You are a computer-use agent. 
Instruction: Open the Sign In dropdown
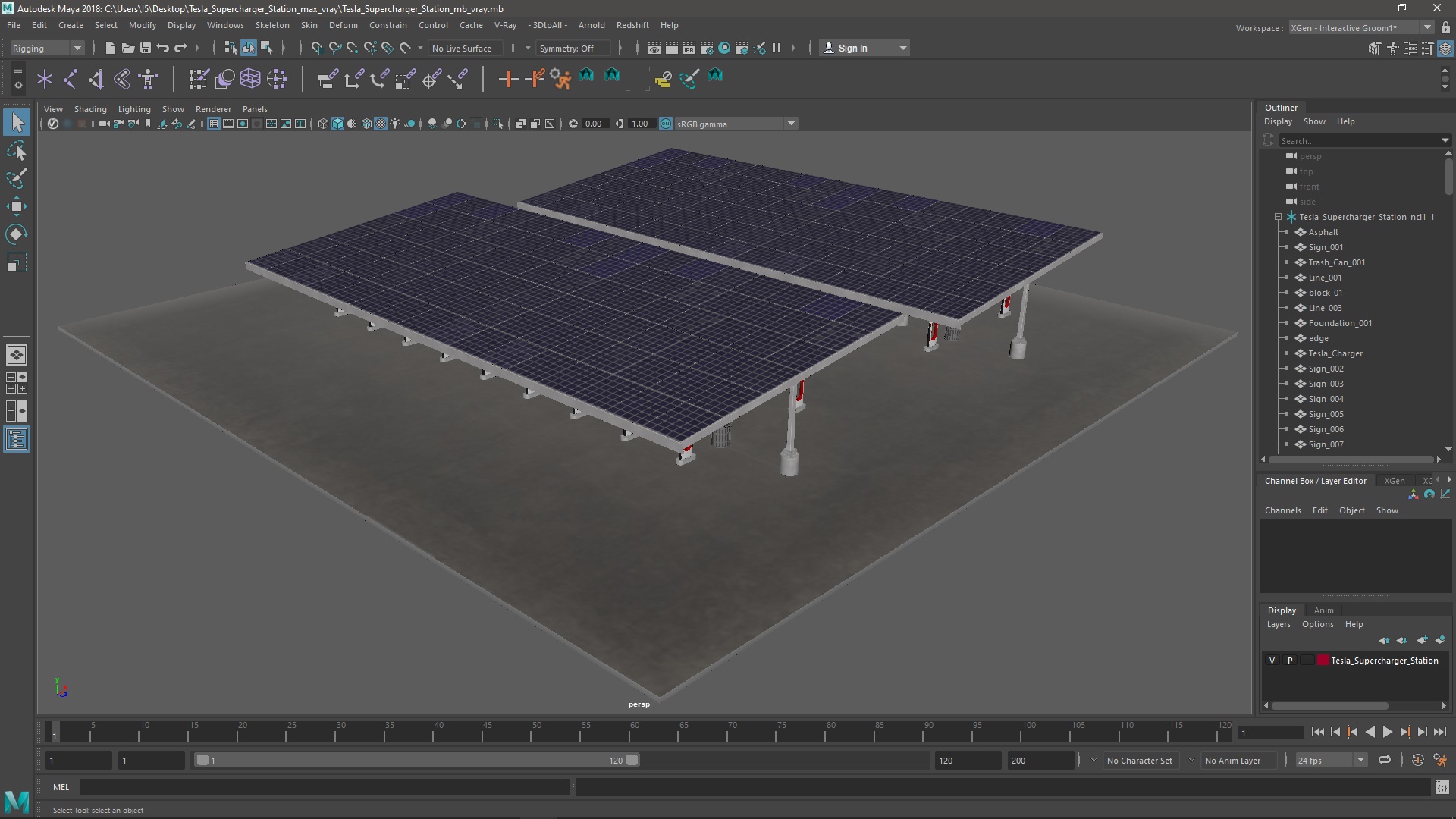902,48
